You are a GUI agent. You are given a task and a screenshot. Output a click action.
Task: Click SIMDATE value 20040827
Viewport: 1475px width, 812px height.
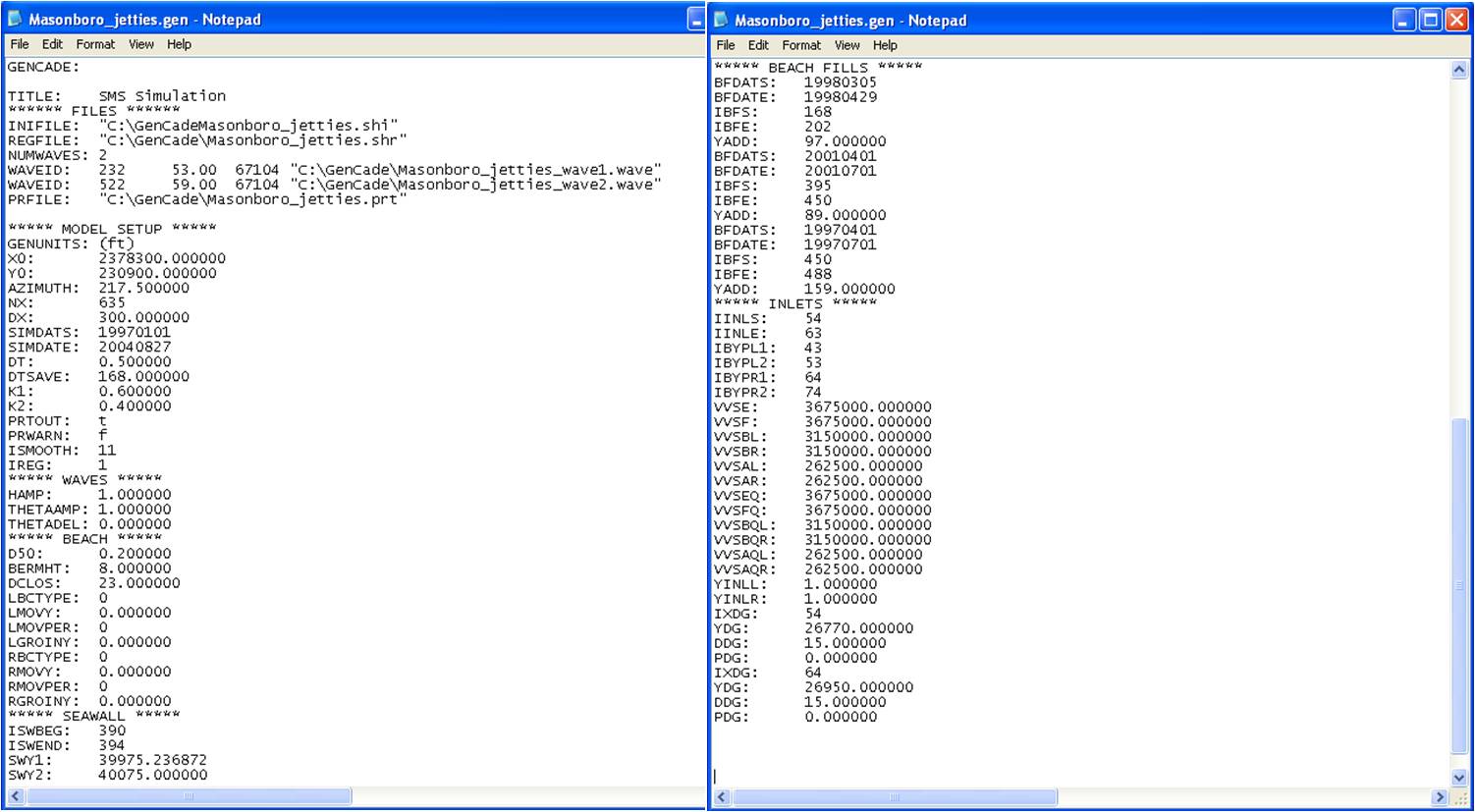(135, 347)
